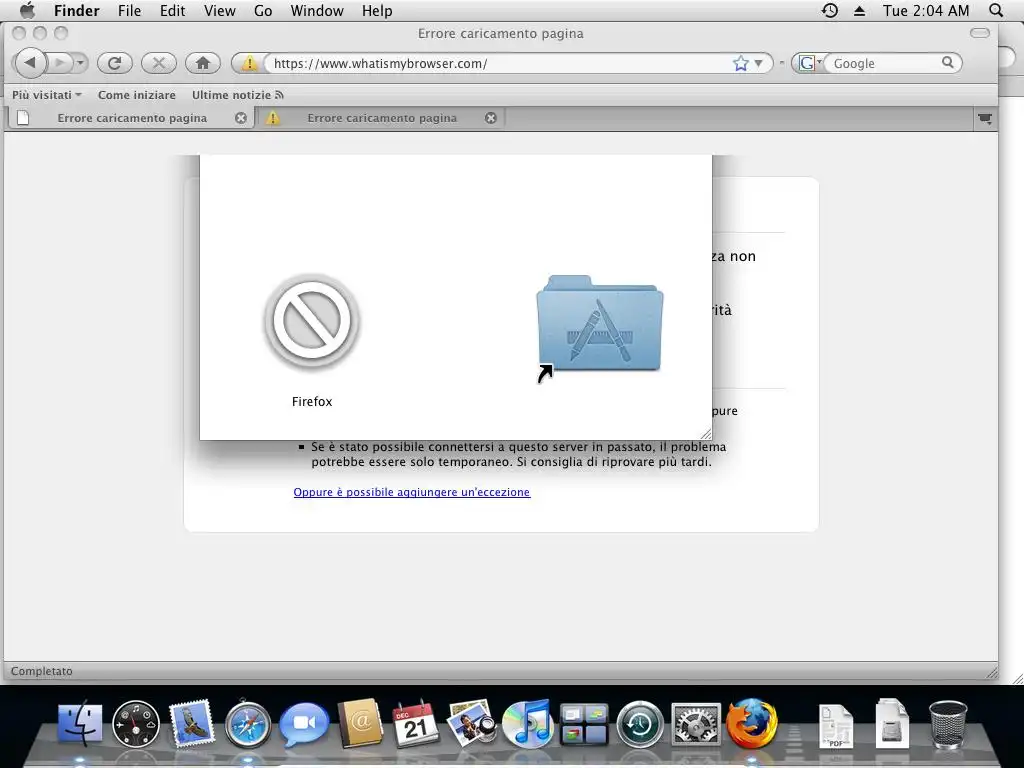Screen dimensions: 1024x768
Task: Click the yellow warning site identity icon
Action: point(249,63)
